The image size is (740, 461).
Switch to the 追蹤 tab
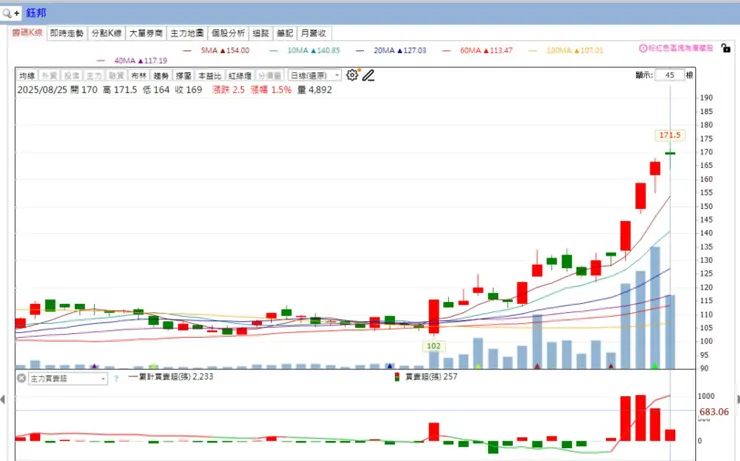pos(261,33)
